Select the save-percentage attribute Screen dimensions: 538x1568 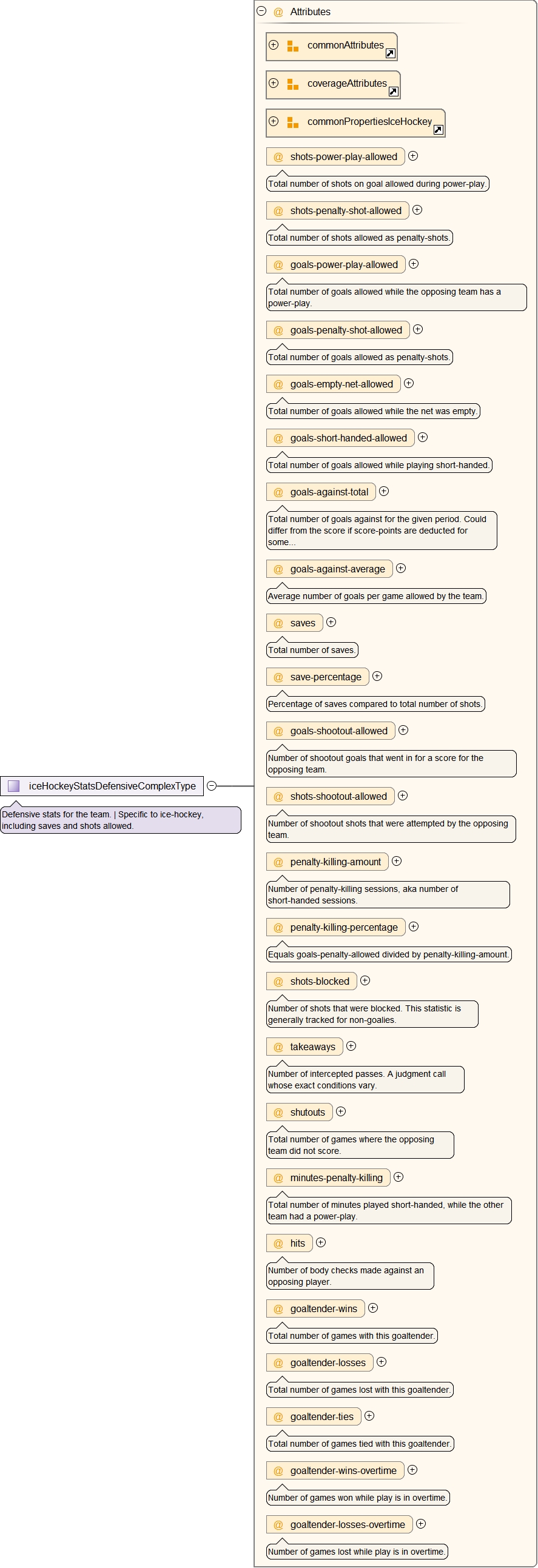pos(326,677)
